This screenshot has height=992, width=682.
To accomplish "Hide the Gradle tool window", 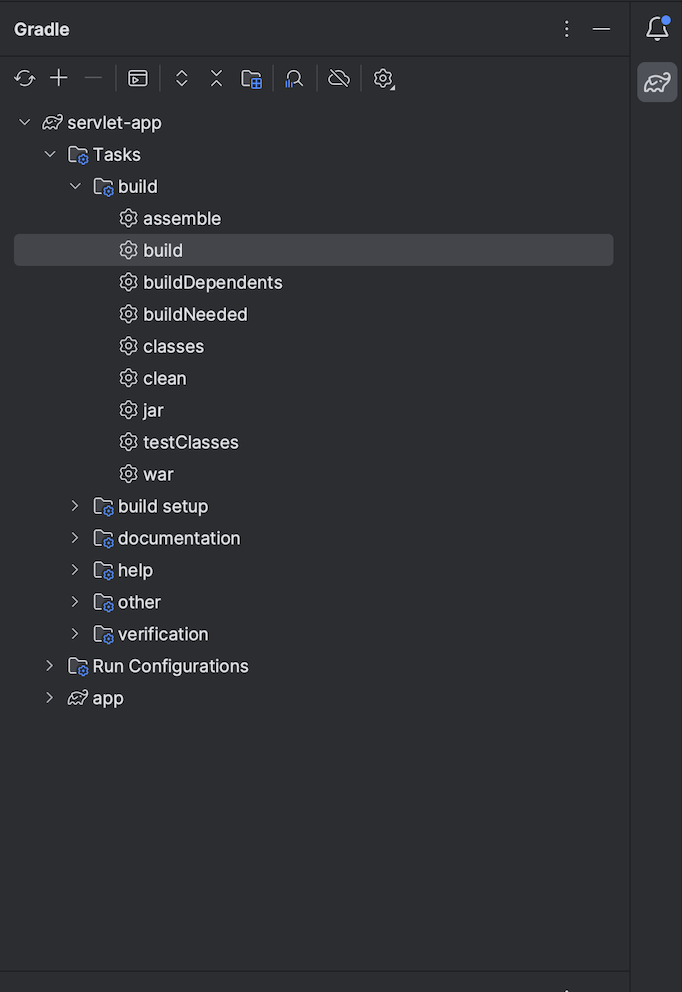I will (601, 28).
